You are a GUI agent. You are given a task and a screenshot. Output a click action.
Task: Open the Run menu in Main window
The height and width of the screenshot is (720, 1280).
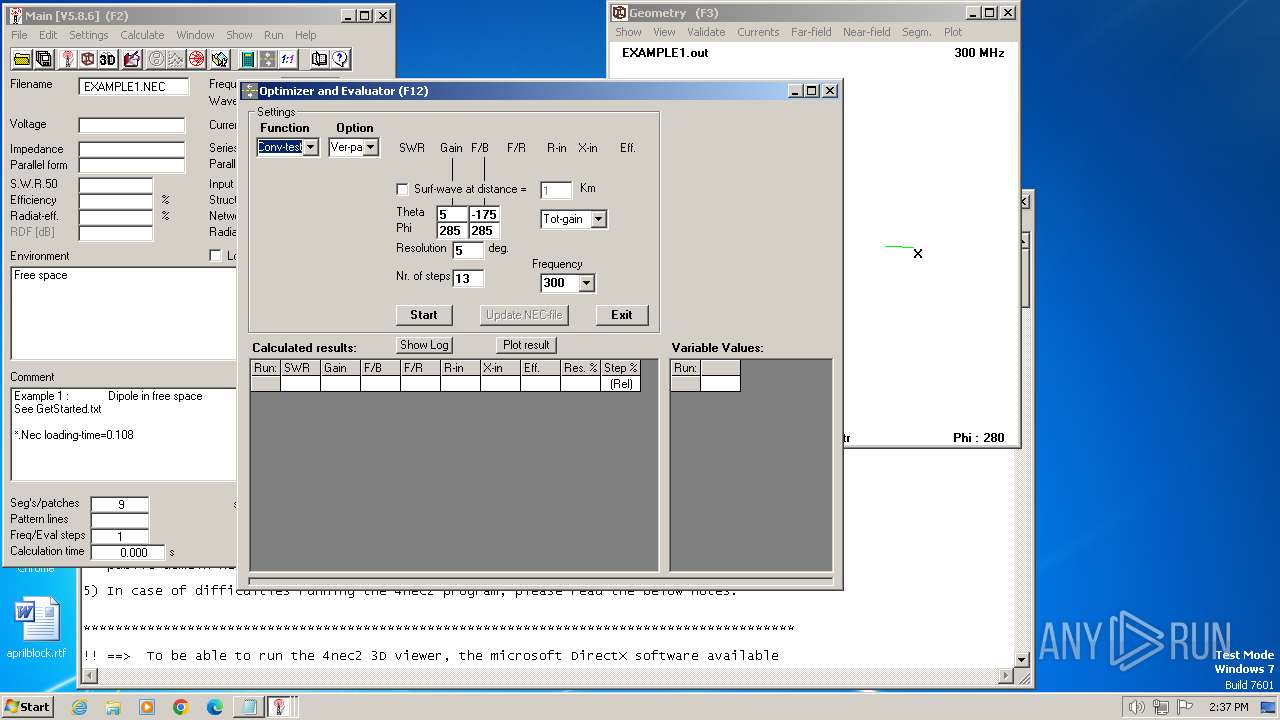click(x=273, y=35)
